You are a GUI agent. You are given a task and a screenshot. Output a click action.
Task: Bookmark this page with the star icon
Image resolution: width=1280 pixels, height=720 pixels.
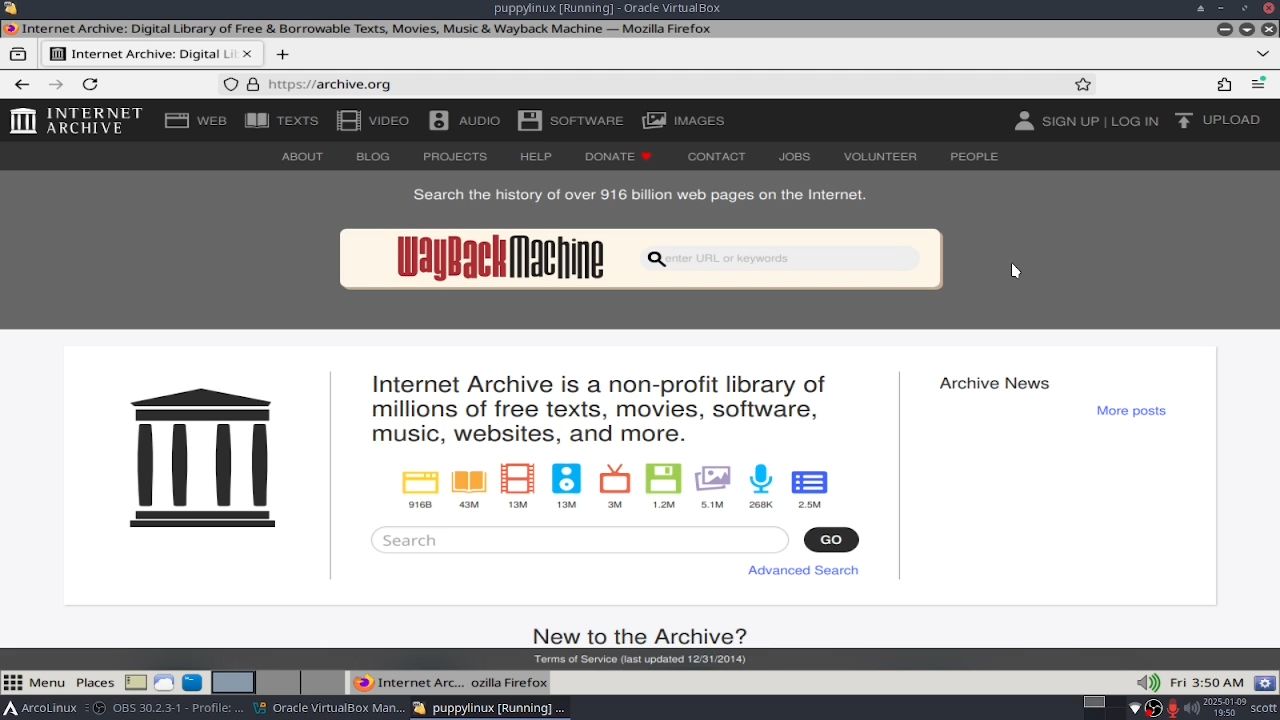tap(1082, 85)
